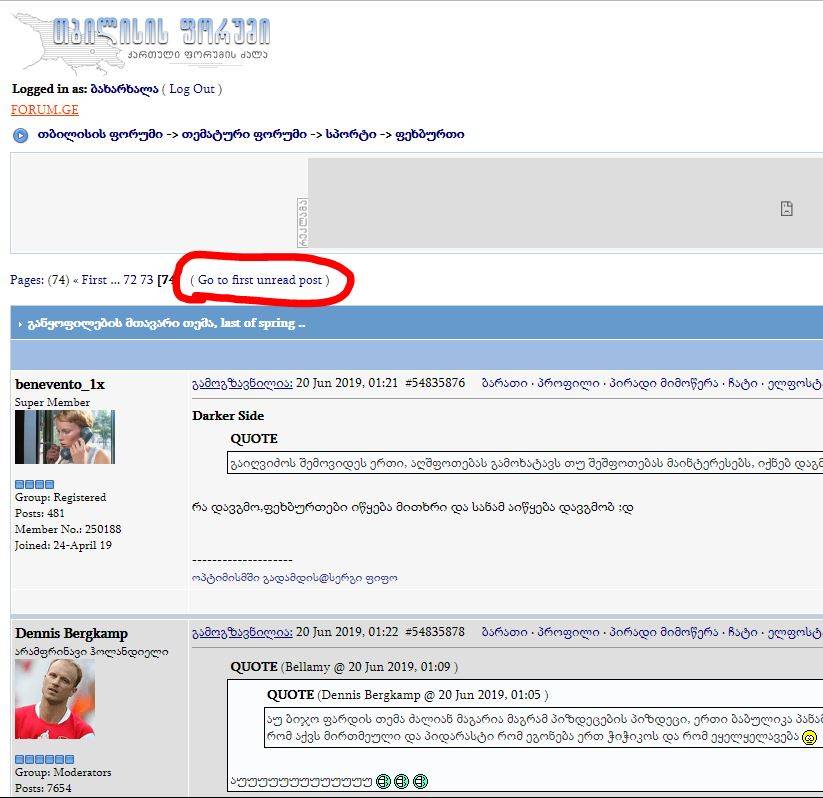Viewport: 823px width, 798px height.
Task: Click პროფილი in Dennis Bergkamp post
Action: click(568, 632)
